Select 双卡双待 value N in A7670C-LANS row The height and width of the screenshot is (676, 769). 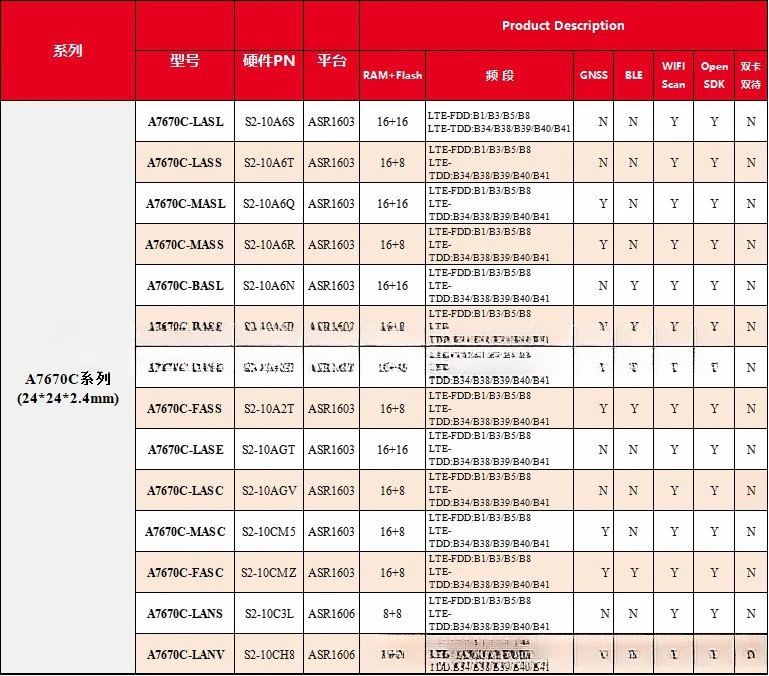(751, 613)
